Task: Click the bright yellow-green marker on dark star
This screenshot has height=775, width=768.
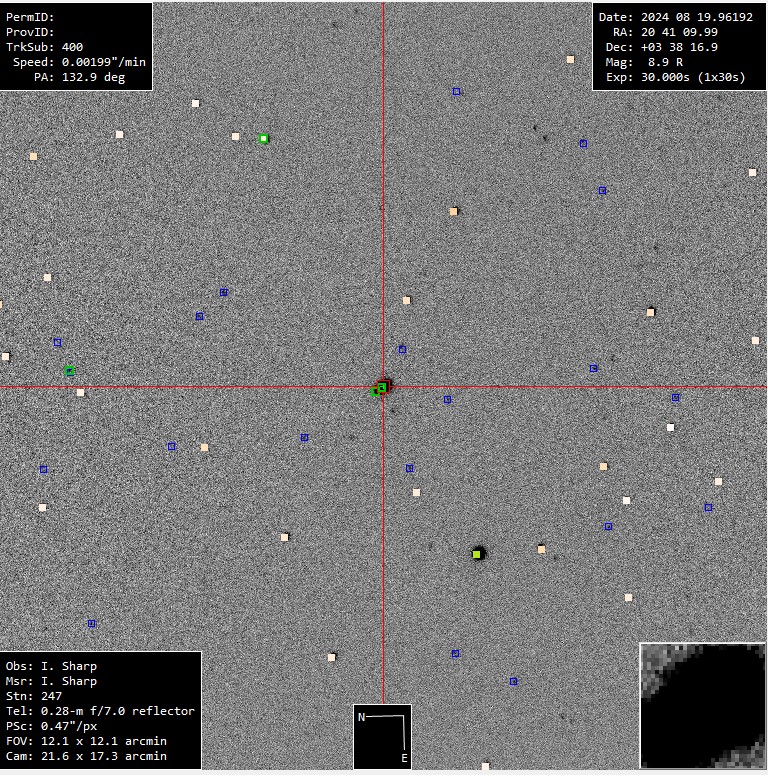Action: tap(478, 553)
